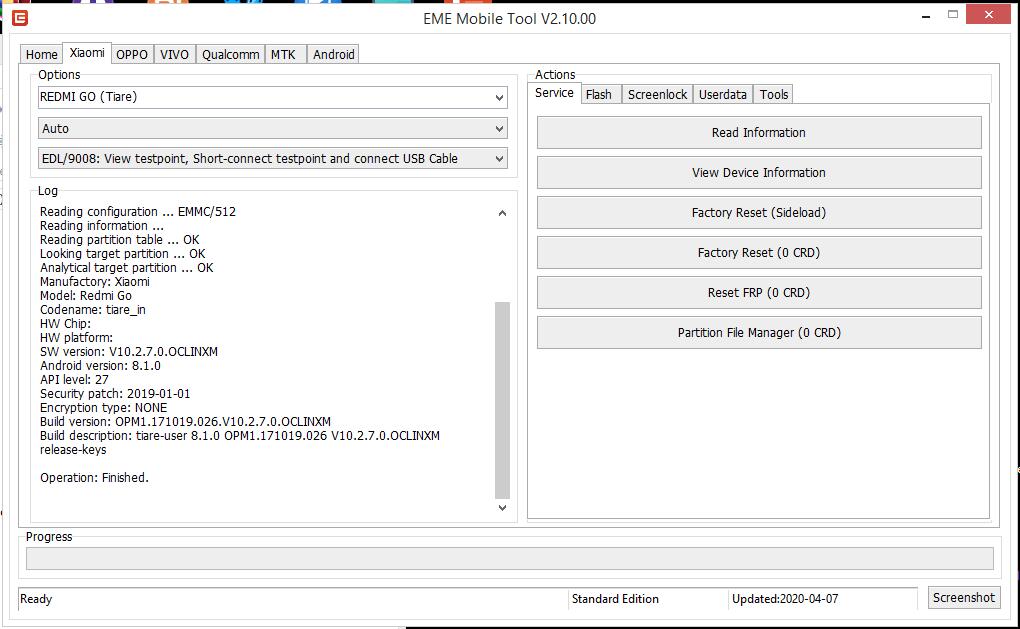Select the Xiaomi tab
1020x629 pixels.
coord(87,53)
